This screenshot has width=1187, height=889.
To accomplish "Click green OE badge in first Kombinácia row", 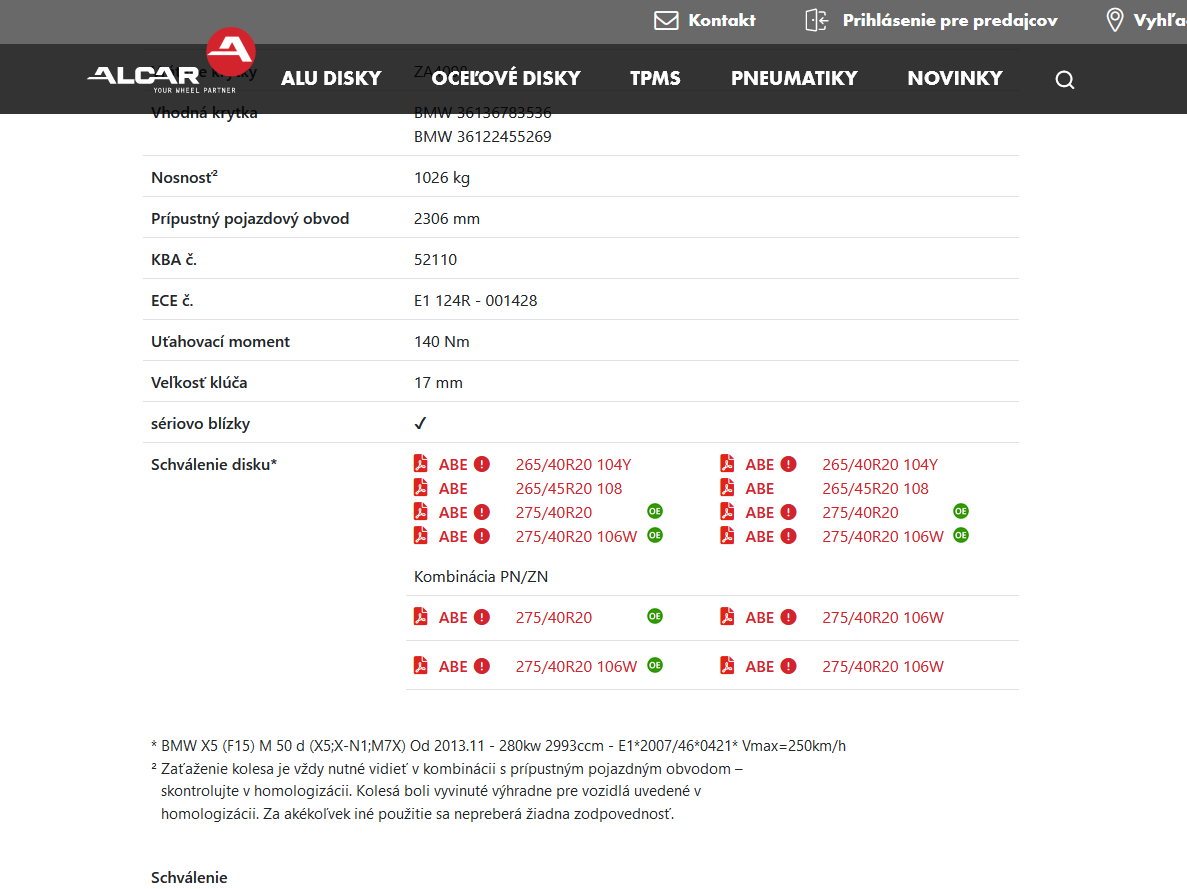I will pyautogui.click(x=655, y=616).
